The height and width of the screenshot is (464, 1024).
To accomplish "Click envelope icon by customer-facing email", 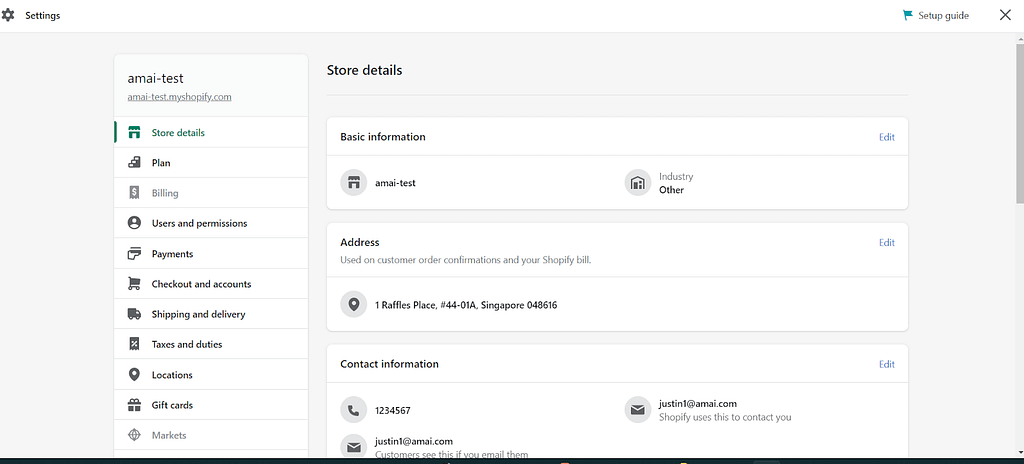I will coord(354,447).
